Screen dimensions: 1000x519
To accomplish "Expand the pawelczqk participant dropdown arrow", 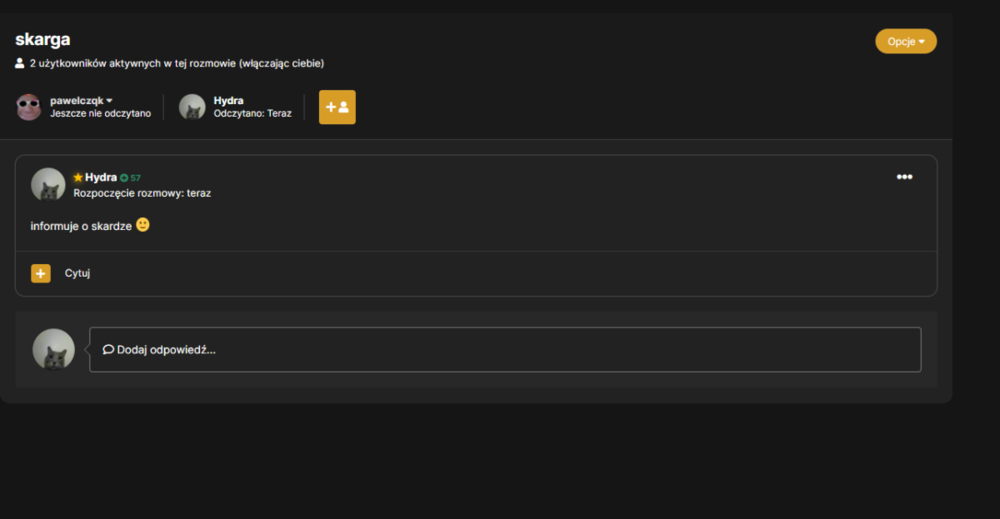I will (x=110, y=101).
